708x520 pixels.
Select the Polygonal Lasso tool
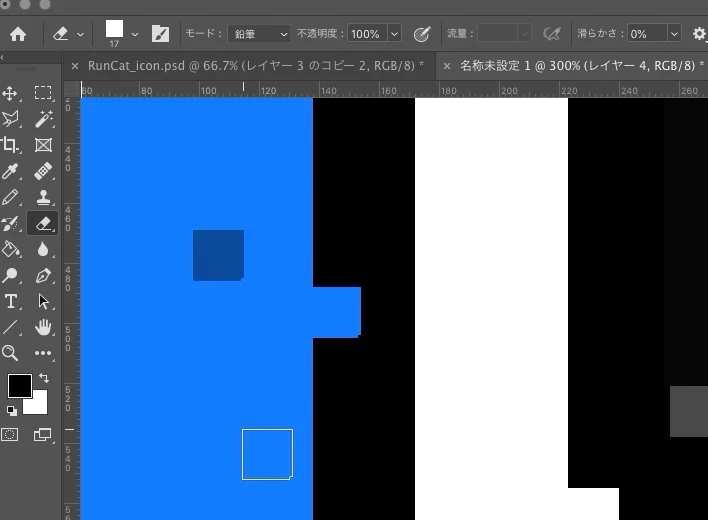point(11,119)
